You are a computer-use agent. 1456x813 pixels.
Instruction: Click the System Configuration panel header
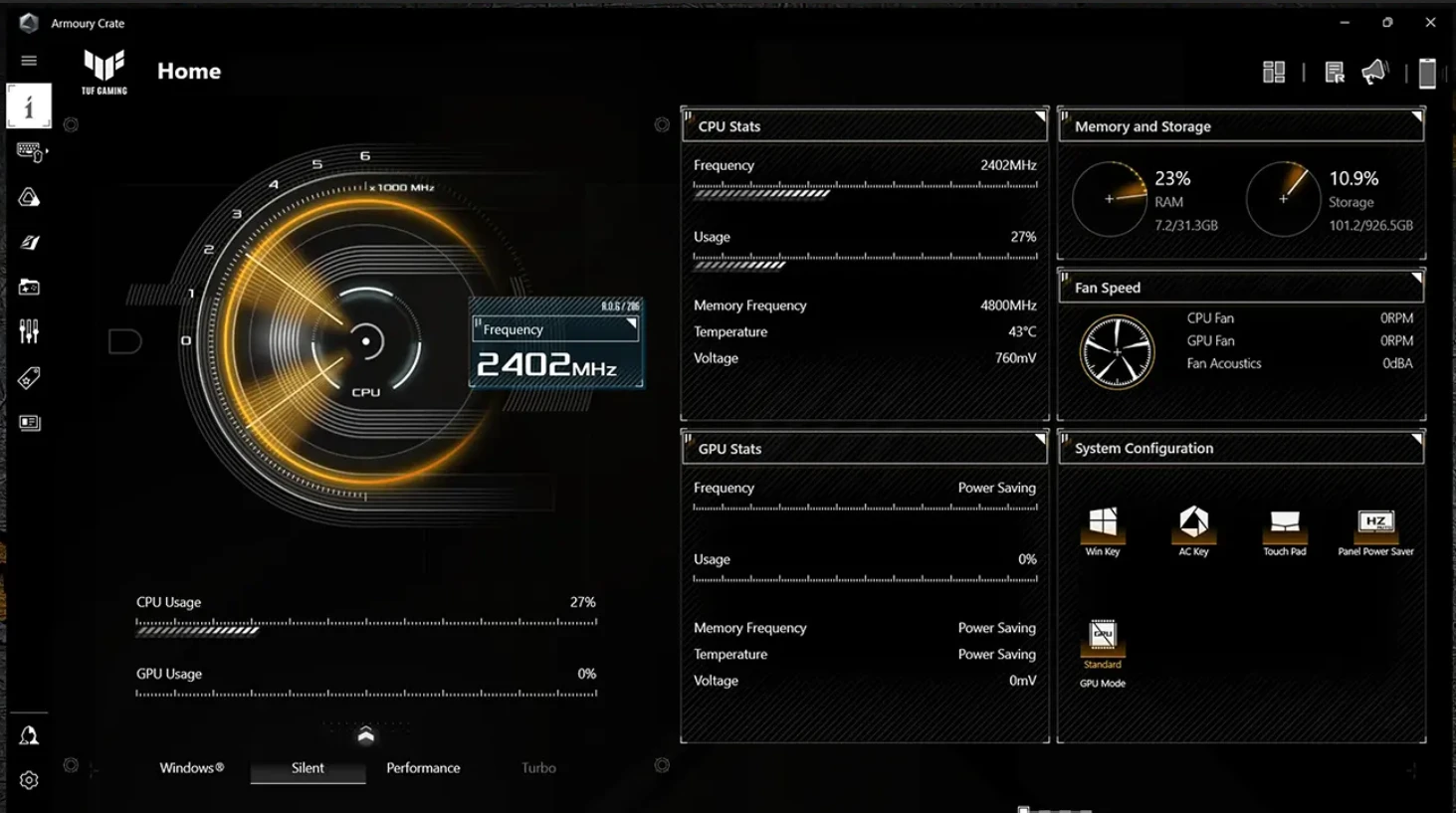point(1241,449)
